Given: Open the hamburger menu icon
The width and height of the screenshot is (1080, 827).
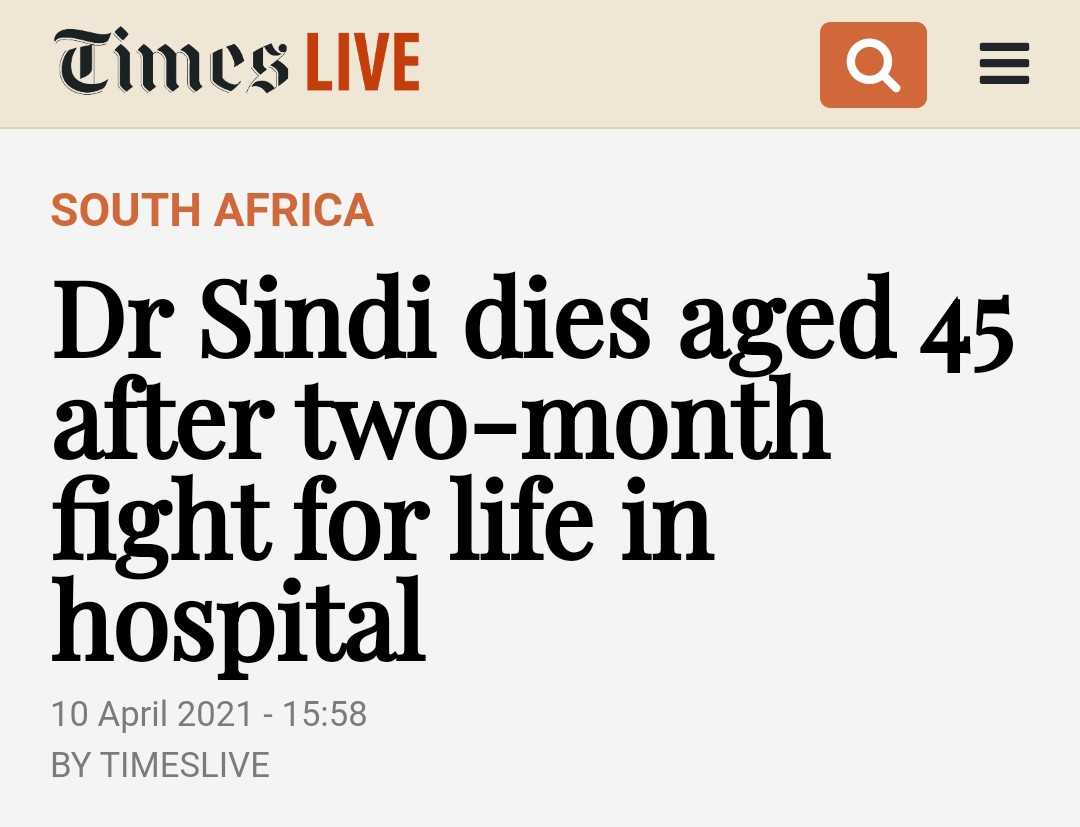Looking at the screenshot, I should [1004, 64].
